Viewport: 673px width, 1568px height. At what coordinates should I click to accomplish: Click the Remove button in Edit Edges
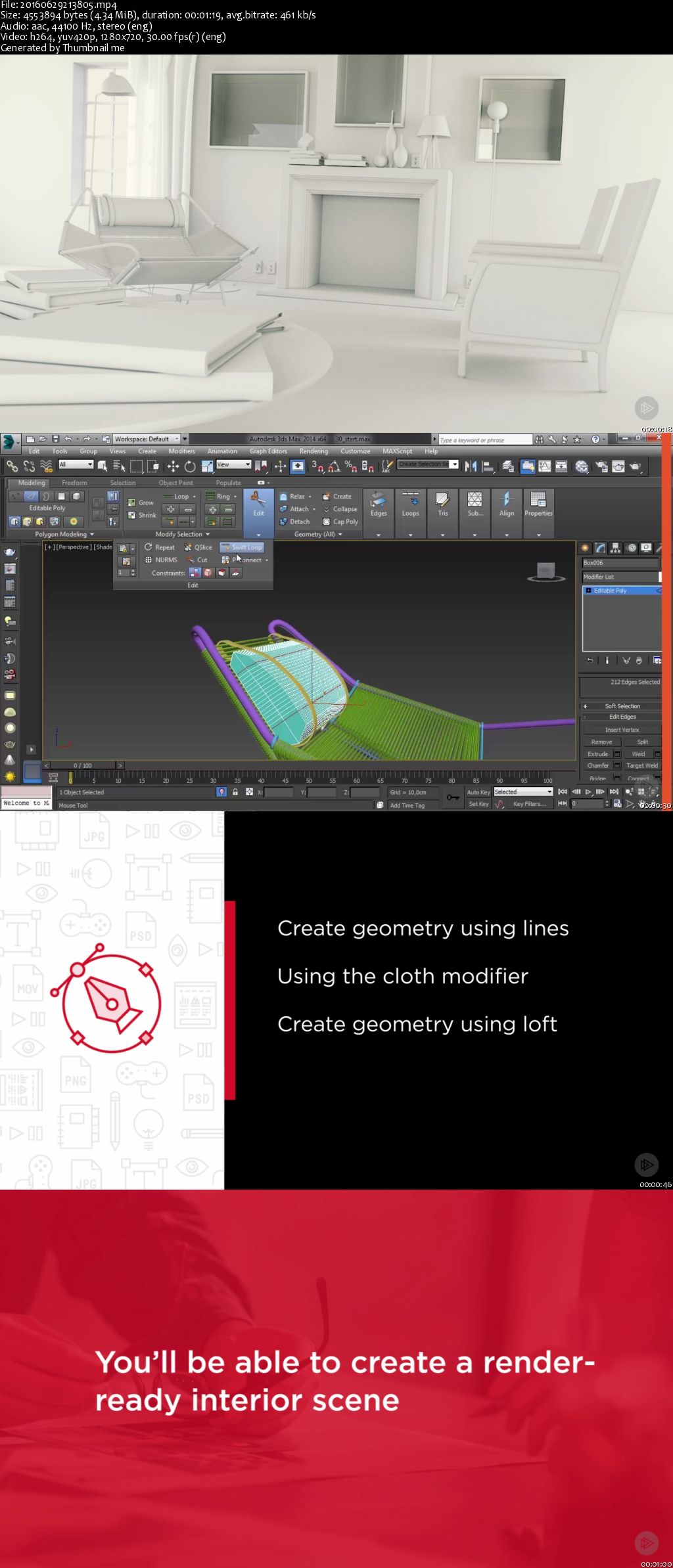[x=601, y=742]
